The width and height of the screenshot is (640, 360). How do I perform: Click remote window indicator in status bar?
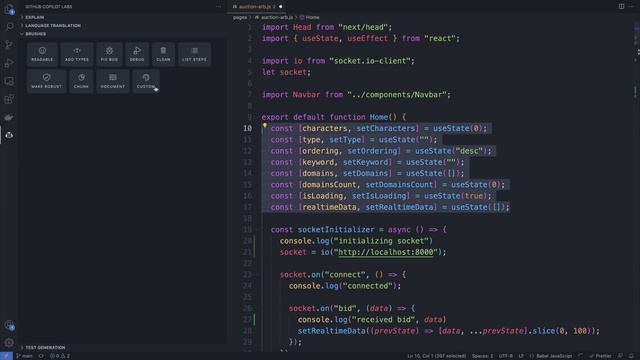tap(6, 356)
